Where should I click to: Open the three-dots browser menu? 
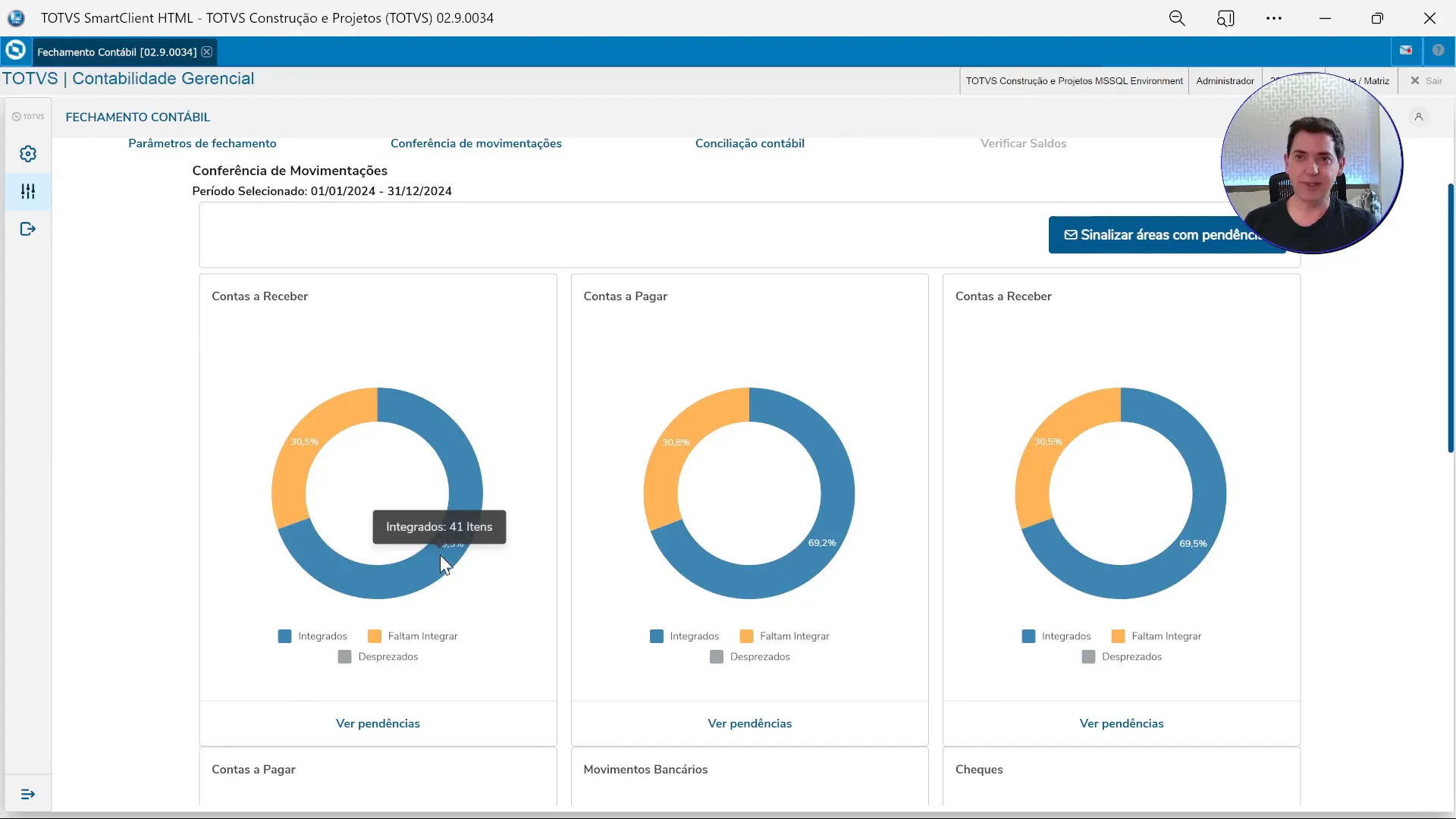1274,18
